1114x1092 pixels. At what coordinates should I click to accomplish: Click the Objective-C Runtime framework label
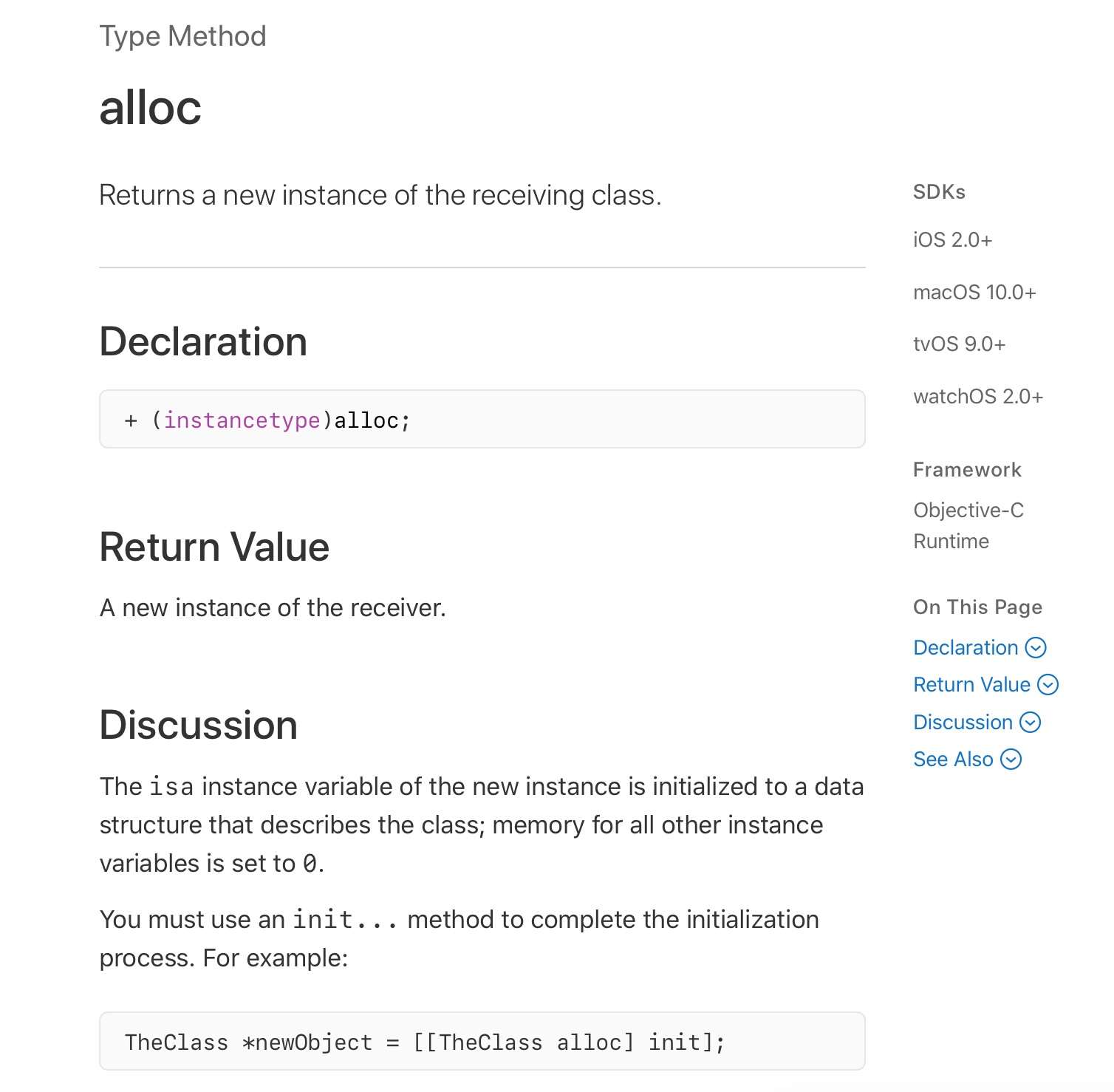[x=968, y=525]
